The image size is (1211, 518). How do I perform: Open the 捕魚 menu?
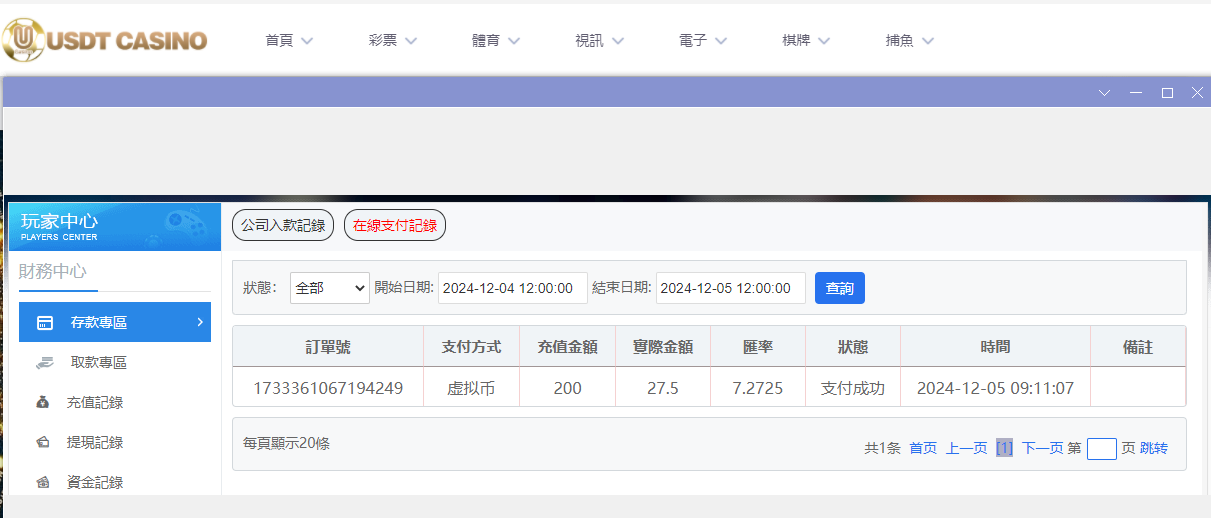tap(909, 41)
